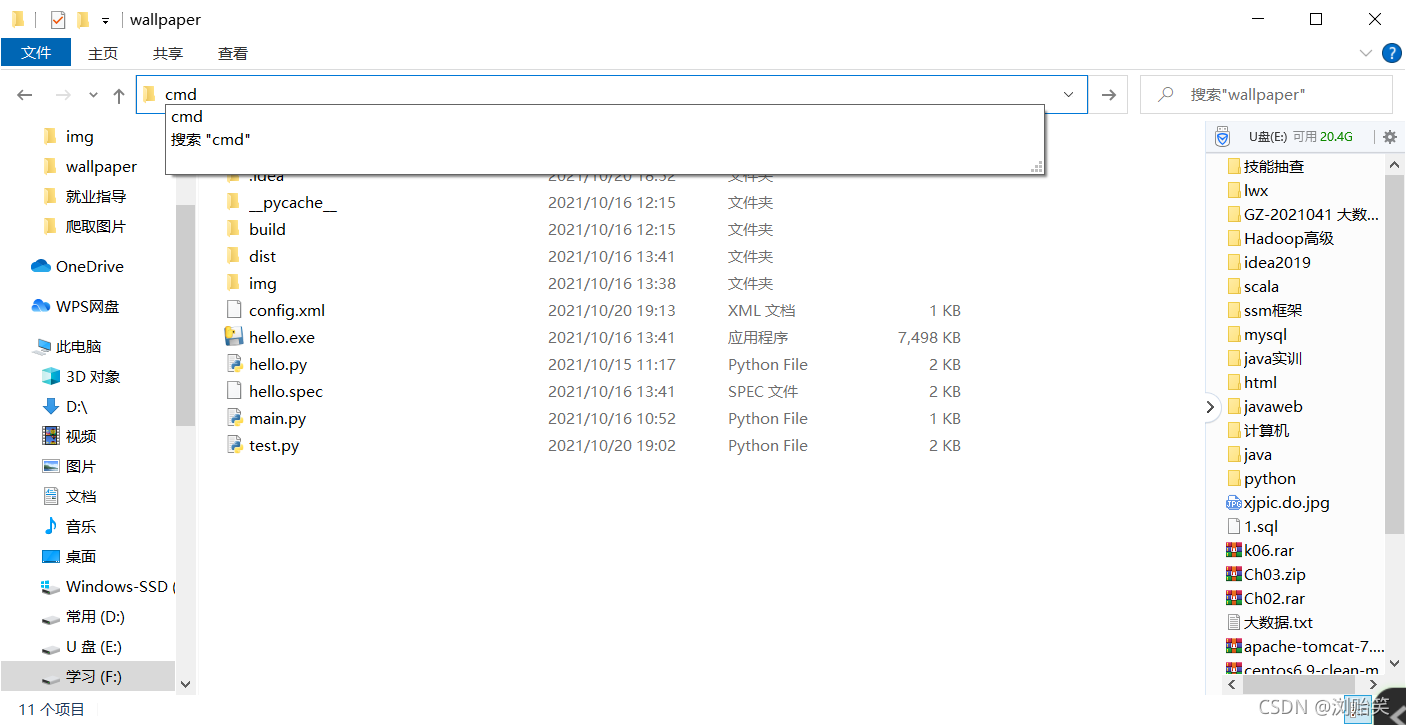Image resolution: width=1406 pixels, height=725 pixels.
Task: Select 此电脑 in the navigation pane
Action: tap(79, 346)
